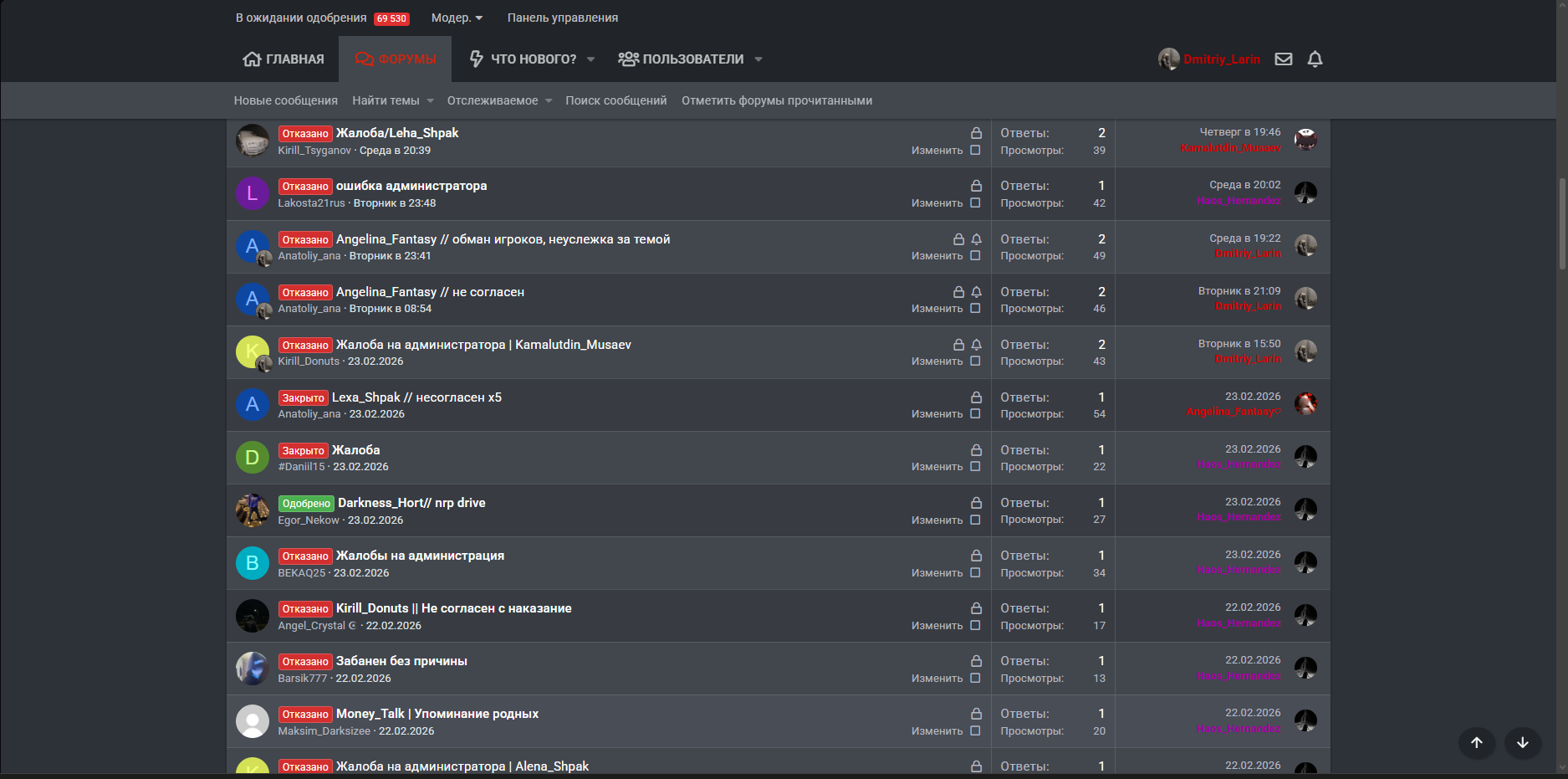Click the home icon next to ГЛАВНАЯ
This screenshot has height=779, width=1568.
(252, 59)
